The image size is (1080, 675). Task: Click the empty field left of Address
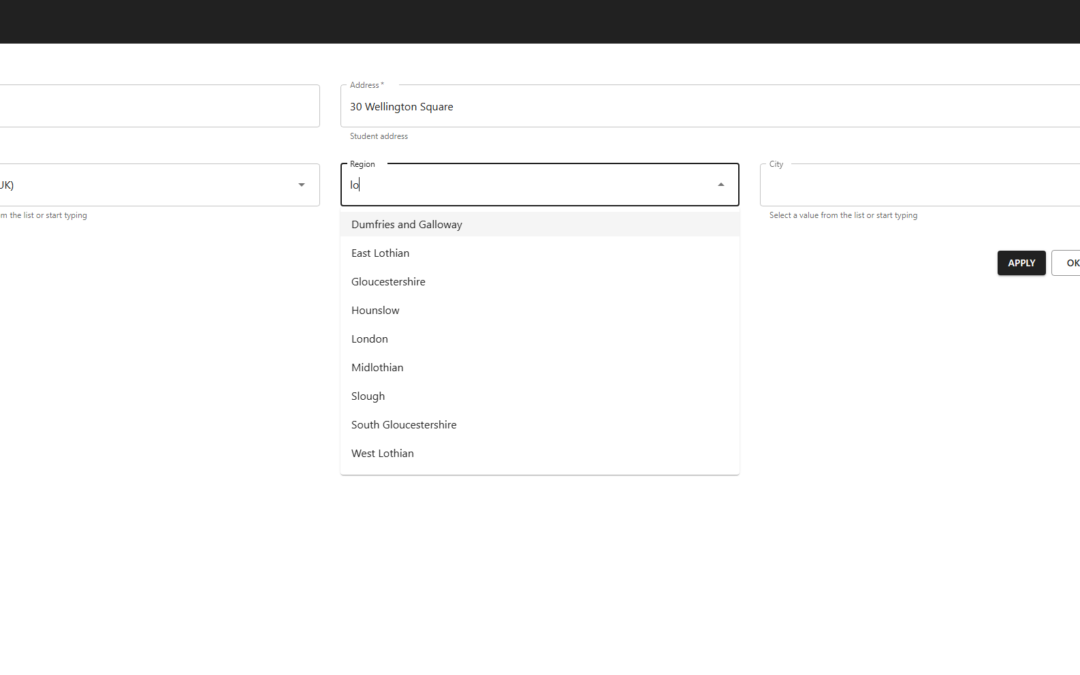point(159,106)
